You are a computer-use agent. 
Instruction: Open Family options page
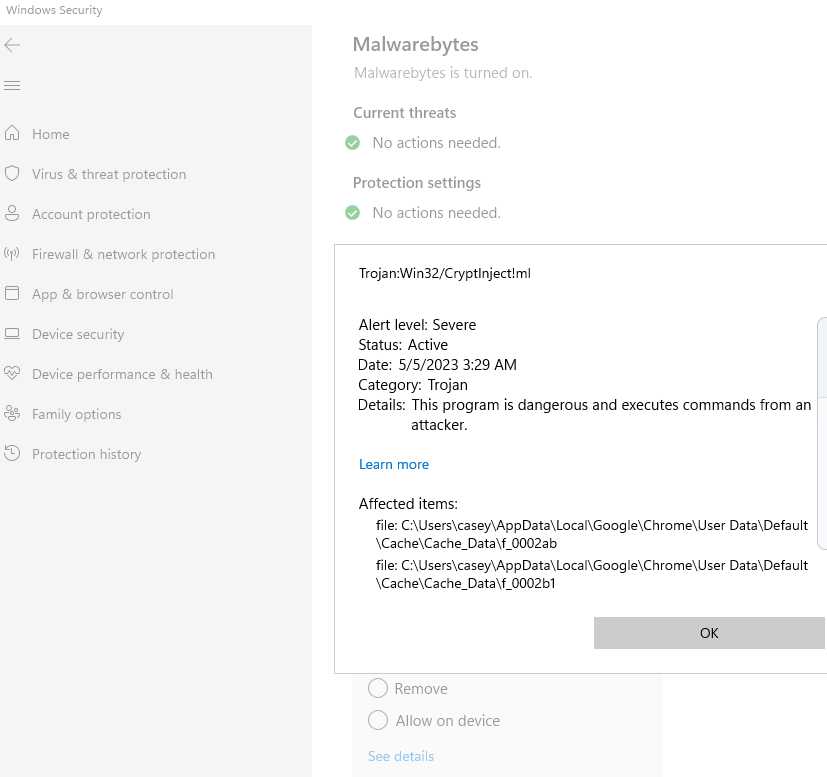(x=76, y=415)
